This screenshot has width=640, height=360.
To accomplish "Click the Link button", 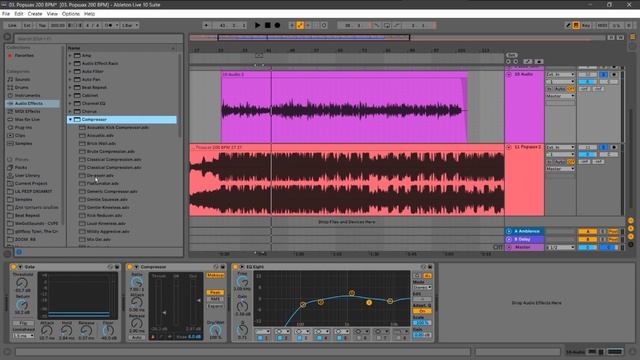I will 12,25.
